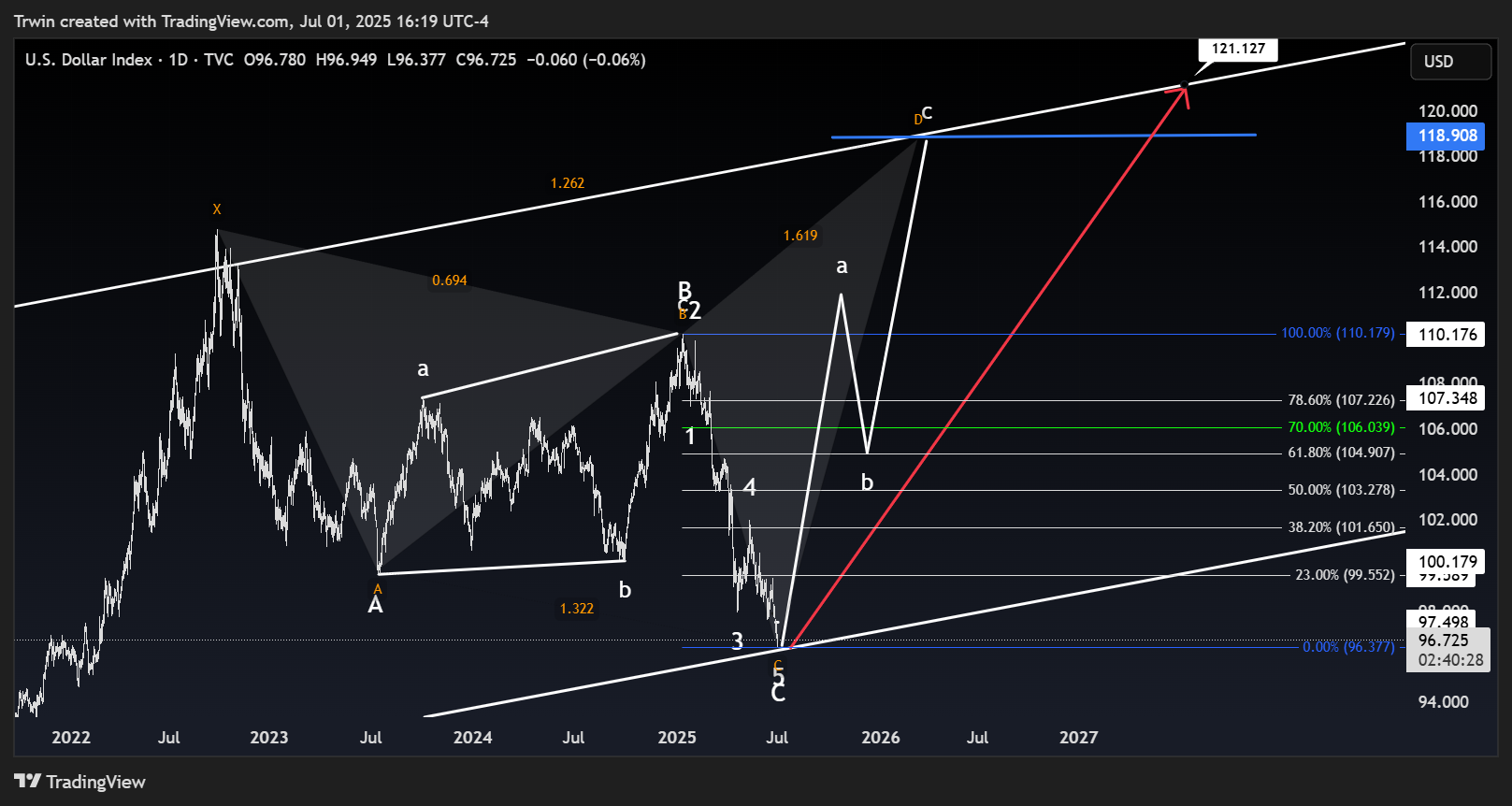Click the 107.348 price axis label
Viewport: 1512px width, 806px height.
[x=1445, y=398]
